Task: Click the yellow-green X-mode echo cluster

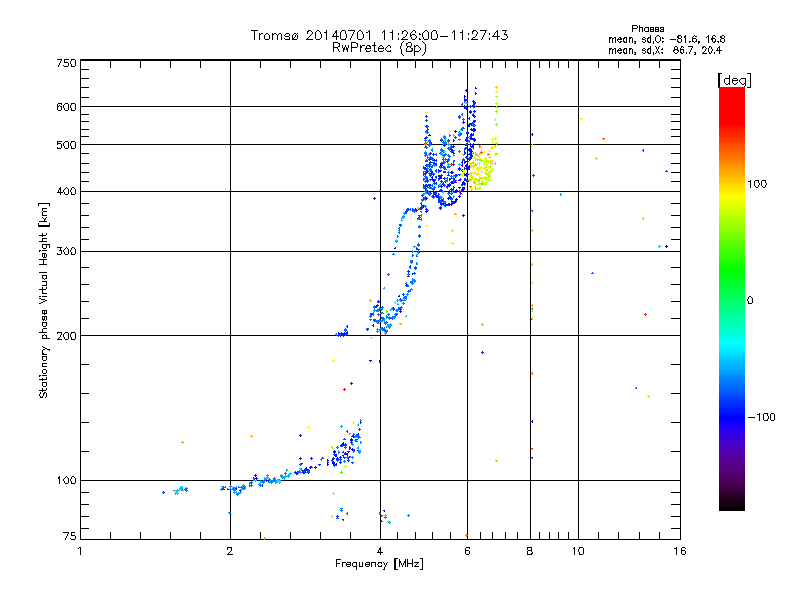Action: click(481, 169)
